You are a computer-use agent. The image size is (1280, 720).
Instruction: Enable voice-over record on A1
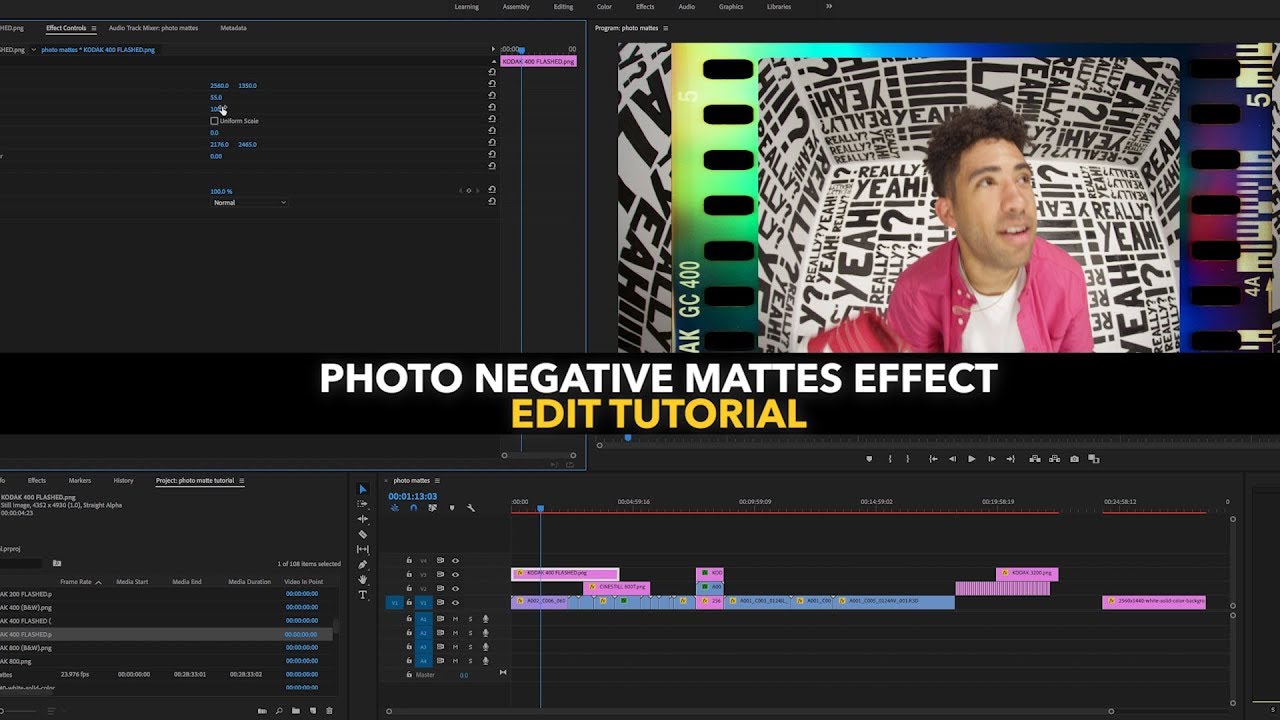(485, 619)
